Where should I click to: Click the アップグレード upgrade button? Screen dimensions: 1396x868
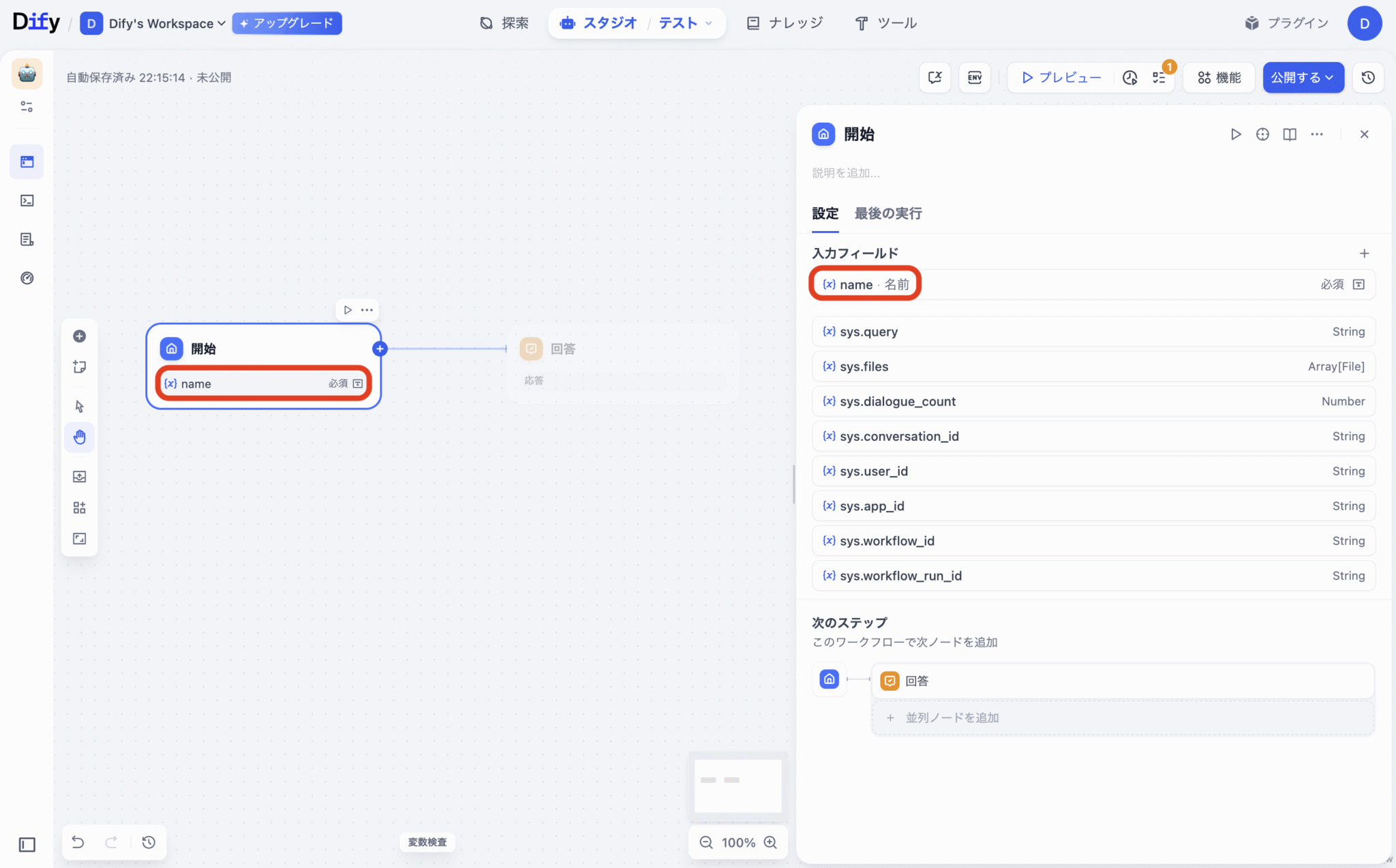click(286, 22)
